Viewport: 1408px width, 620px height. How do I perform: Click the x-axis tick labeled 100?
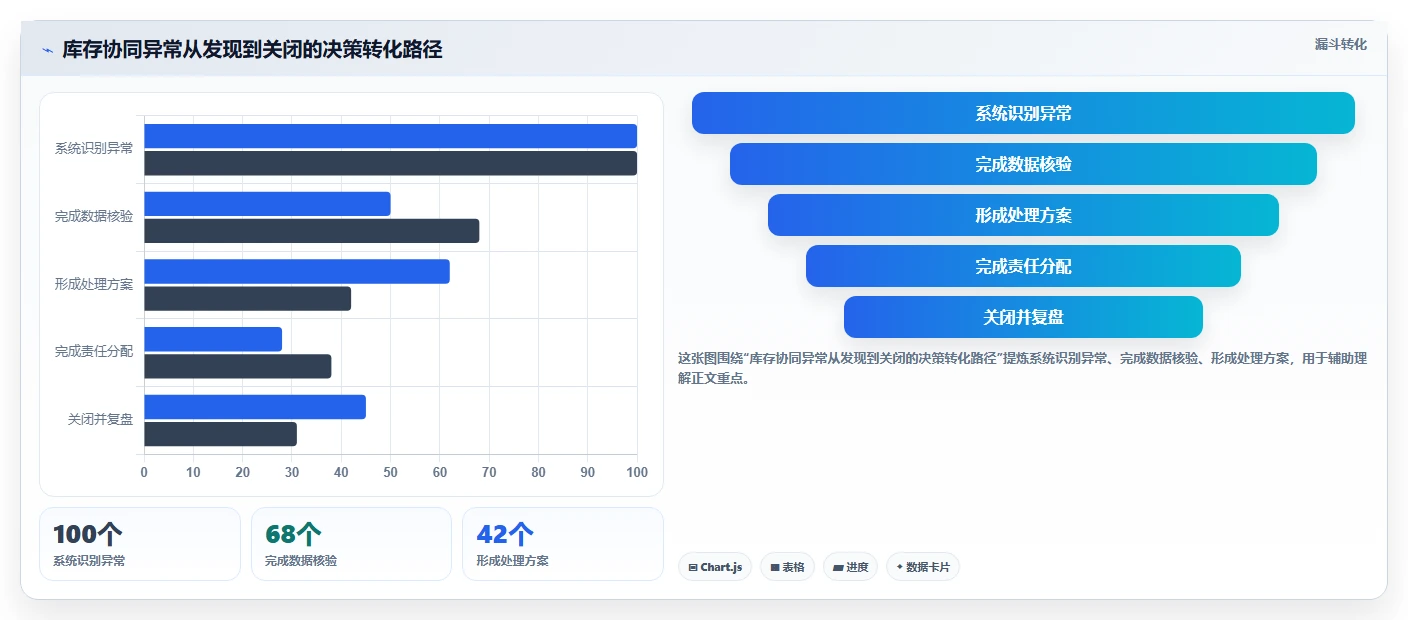(x=636, y=472)
